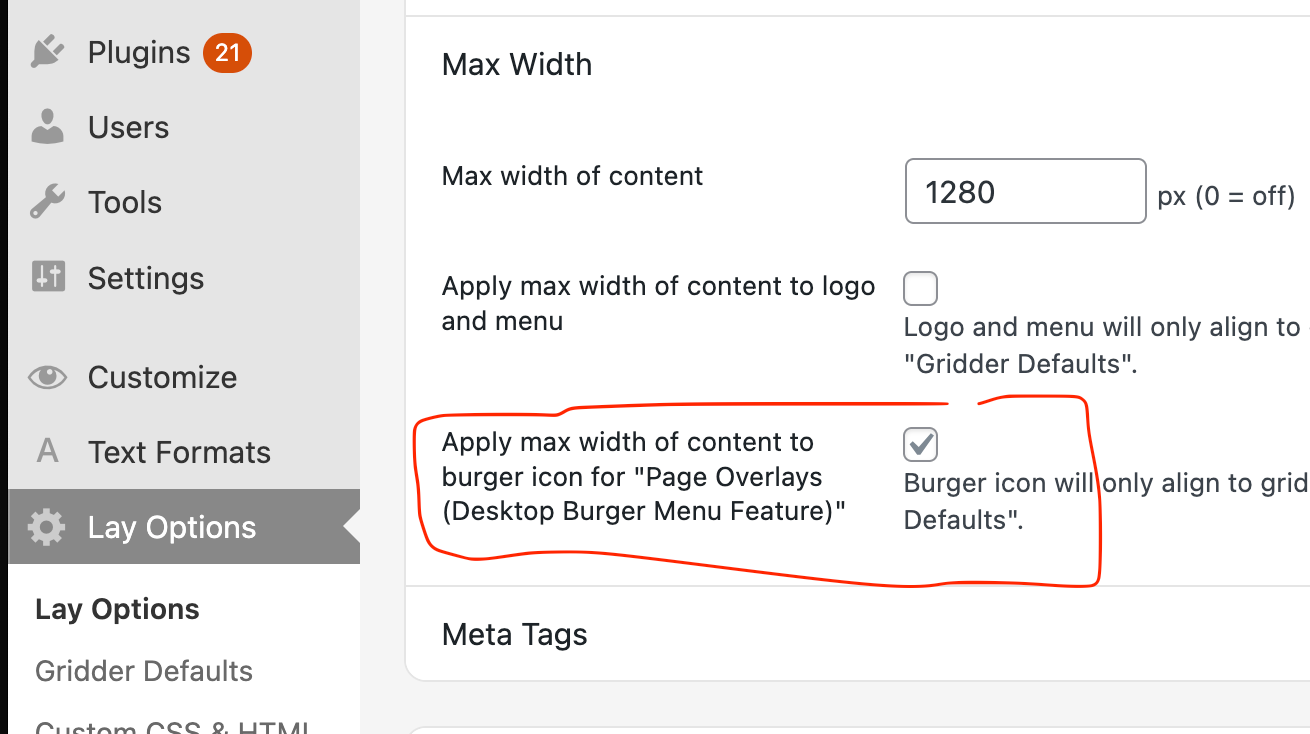Open the Gridder Defaults submenu link
Viewport: 1310px width, 734px height.
click(x=144, y=671)
